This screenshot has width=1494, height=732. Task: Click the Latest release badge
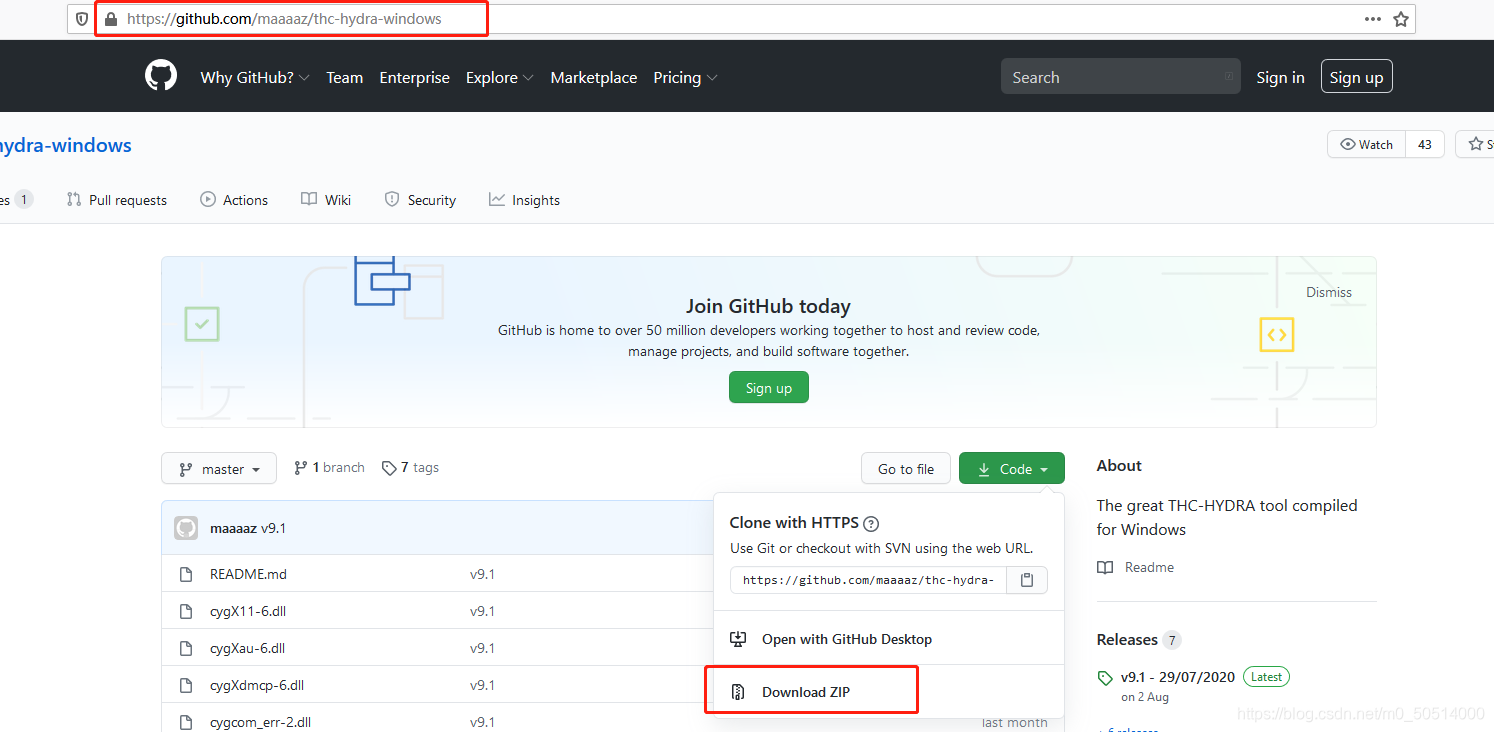point(1266,677)
